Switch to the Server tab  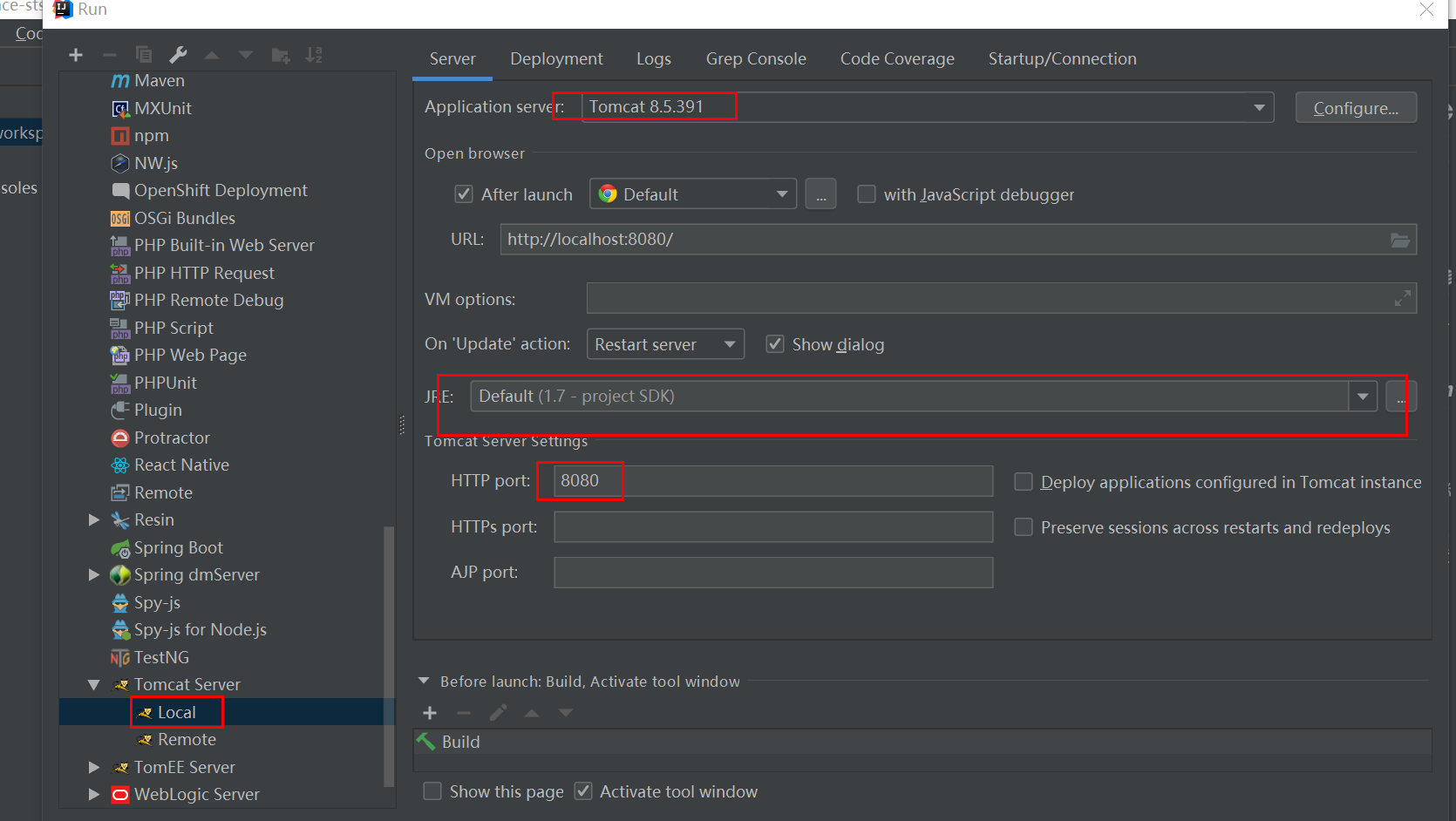coord(452,59)
